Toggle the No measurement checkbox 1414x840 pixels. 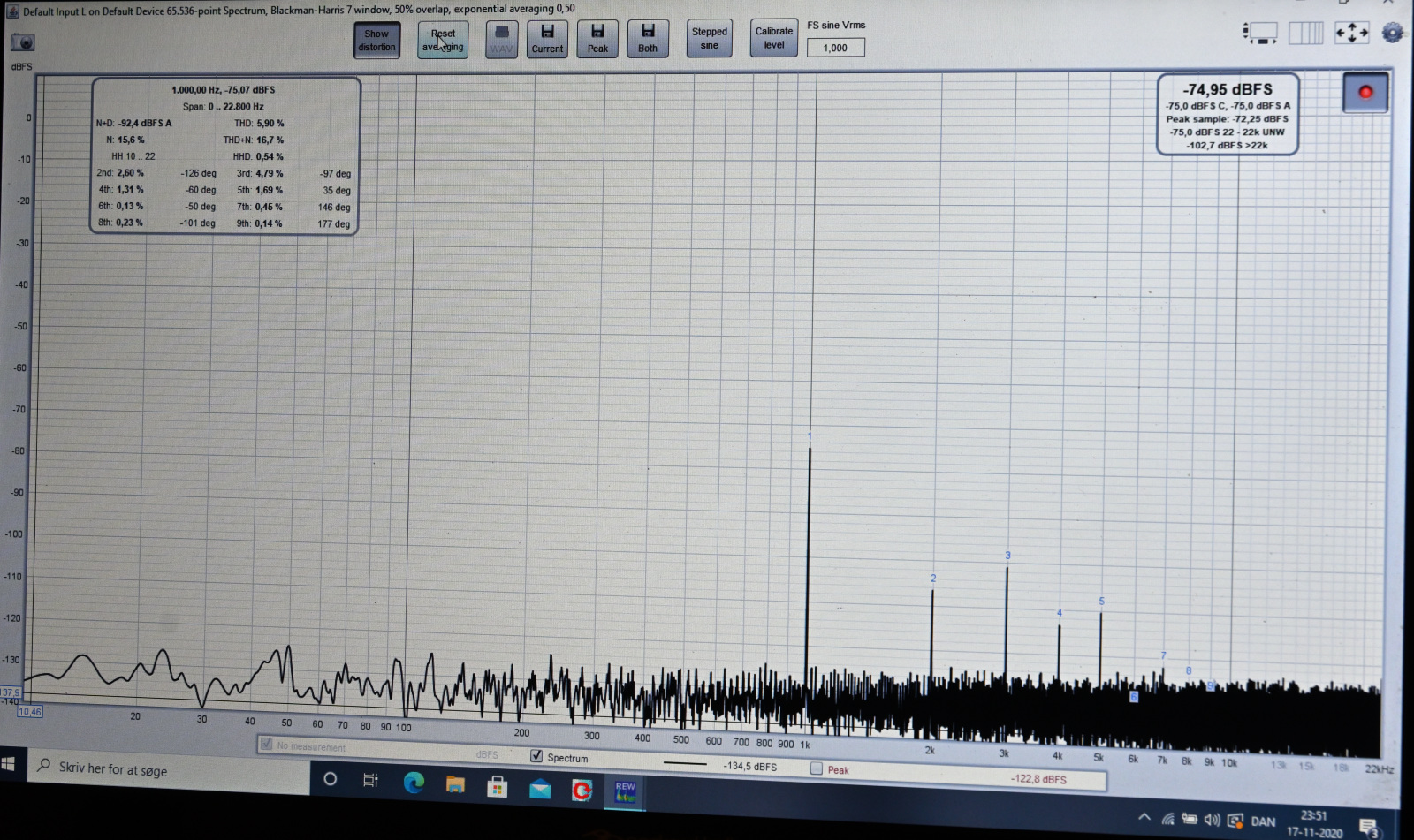266,745
